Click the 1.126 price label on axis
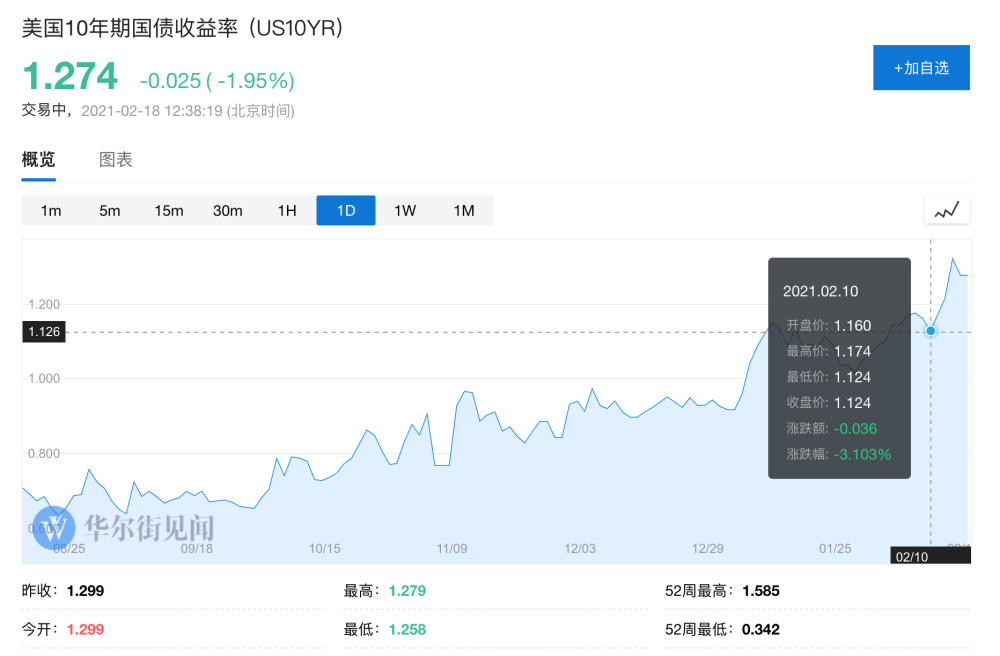 click(44, 332)
